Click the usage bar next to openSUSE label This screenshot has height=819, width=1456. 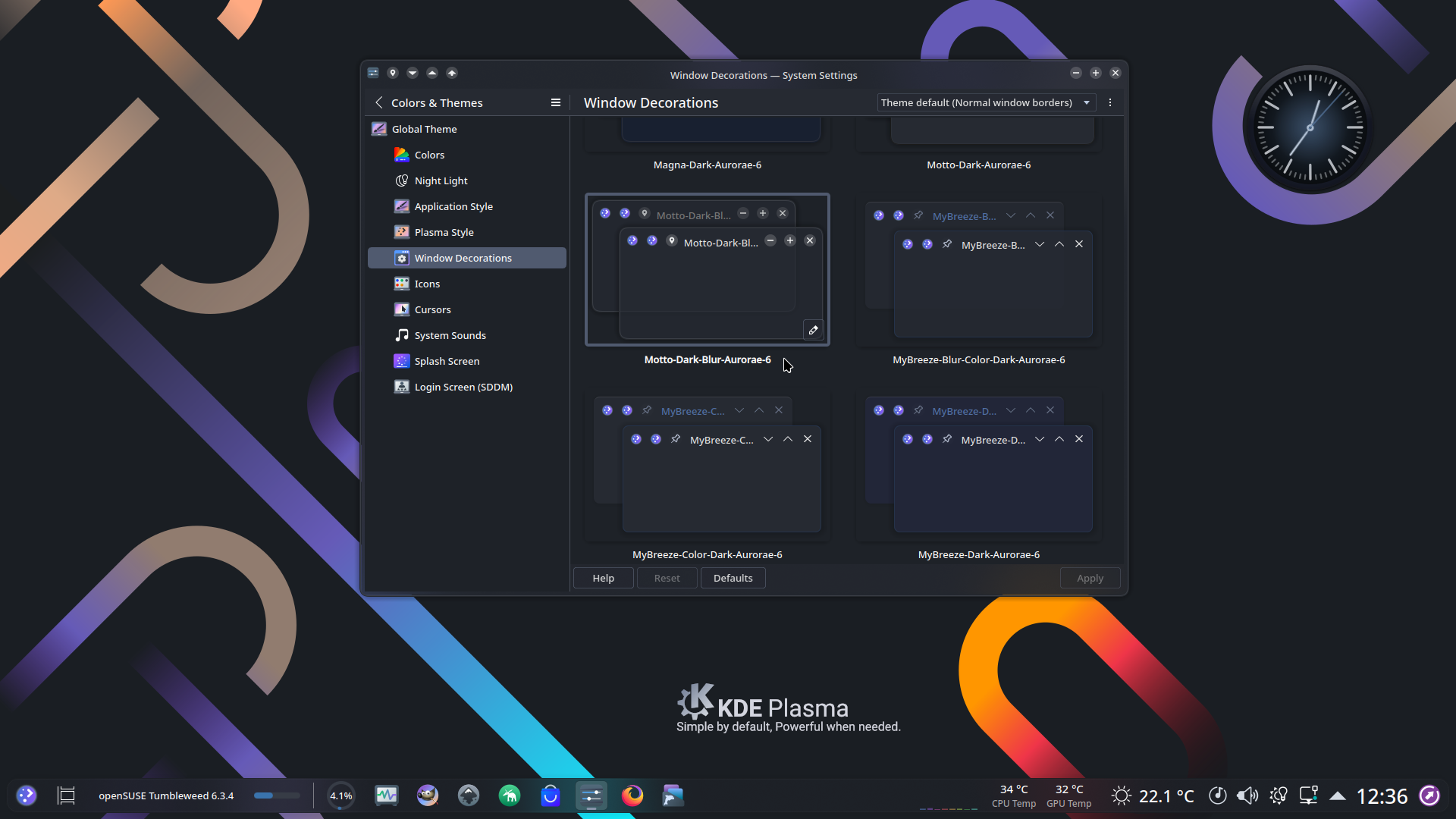pos(277,795)
